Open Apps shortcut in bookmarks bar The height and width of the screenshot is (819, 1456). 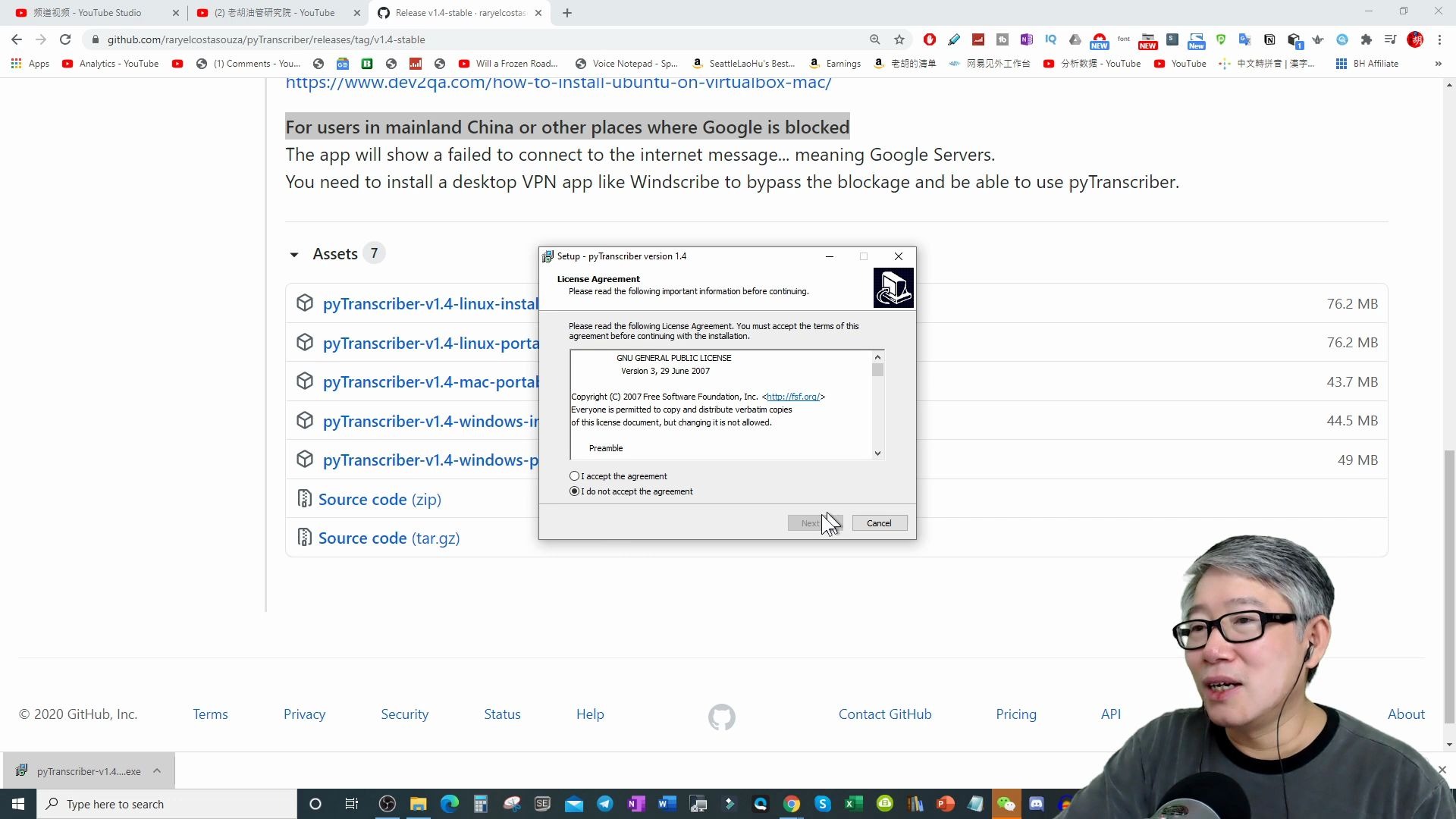tap(30, 64)
